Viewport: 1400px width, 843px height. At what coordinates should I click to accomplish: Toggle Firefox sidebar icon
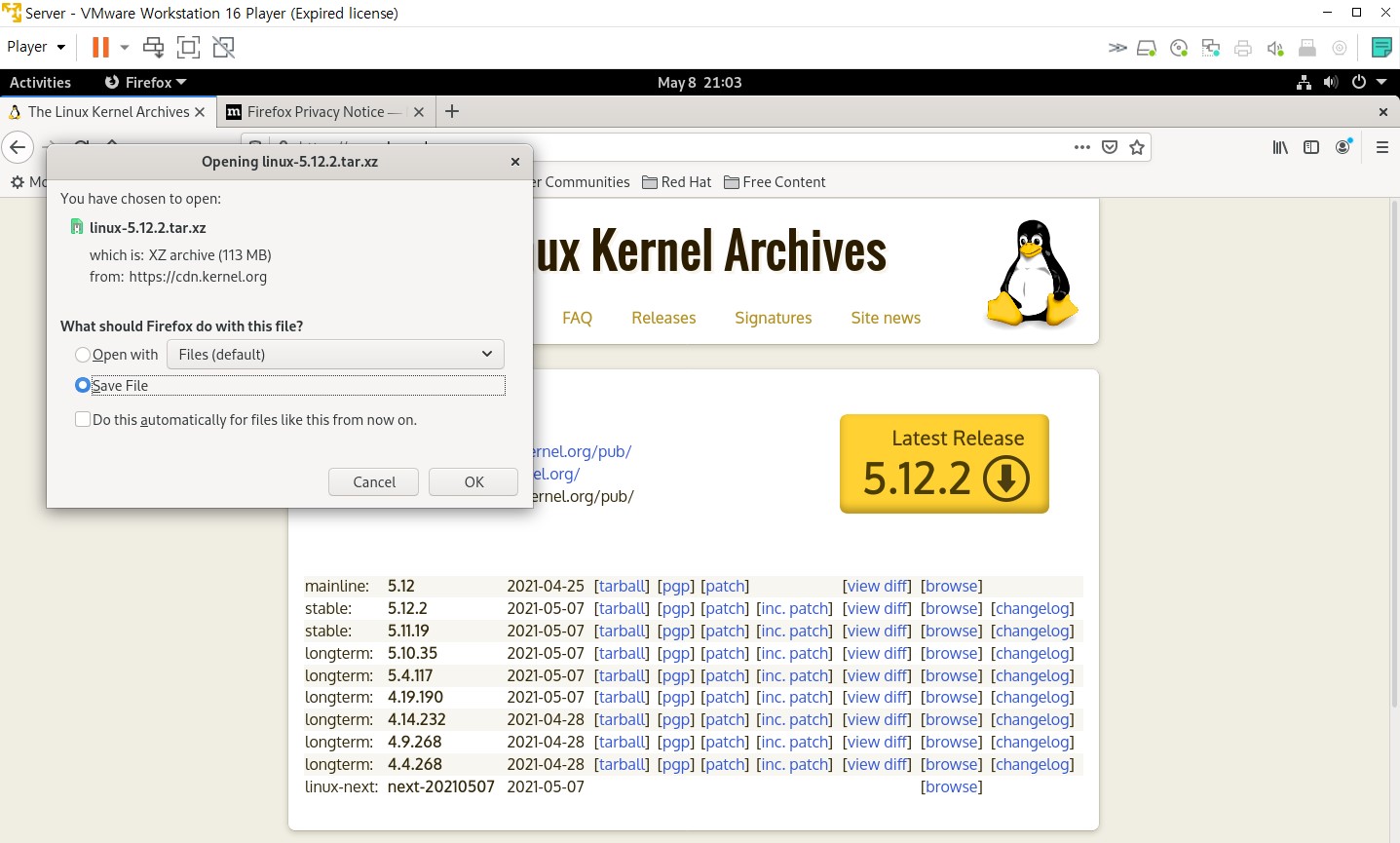coord(1311,147)
